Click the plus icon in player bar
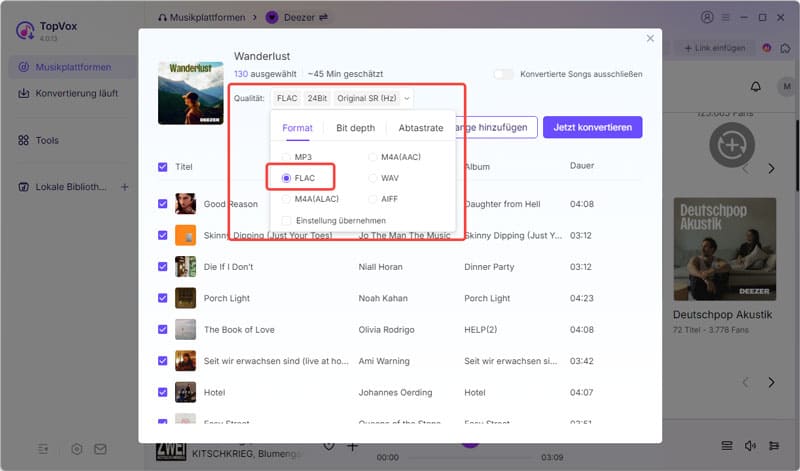 pos(353,447)
